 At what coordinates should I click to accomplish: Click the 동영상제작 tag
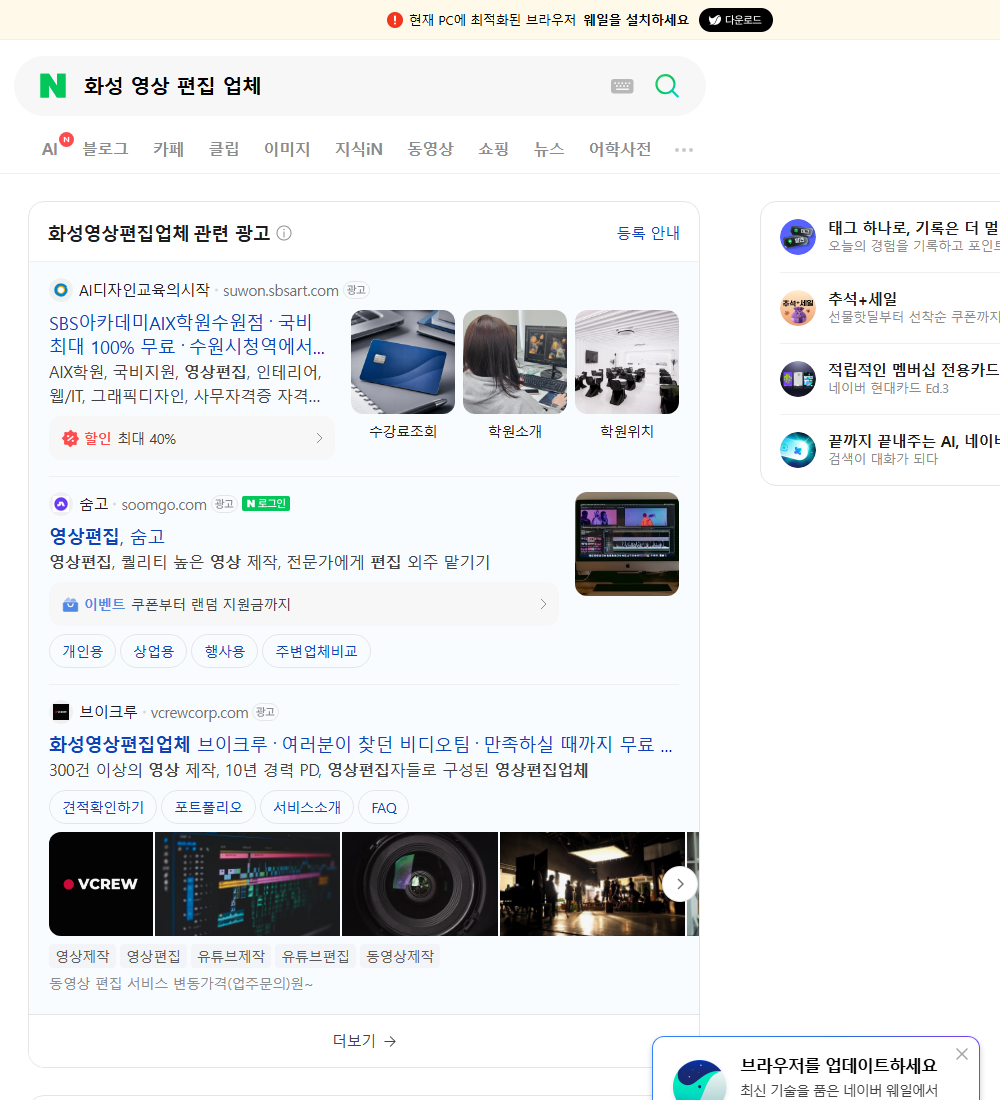click(400, 956)
